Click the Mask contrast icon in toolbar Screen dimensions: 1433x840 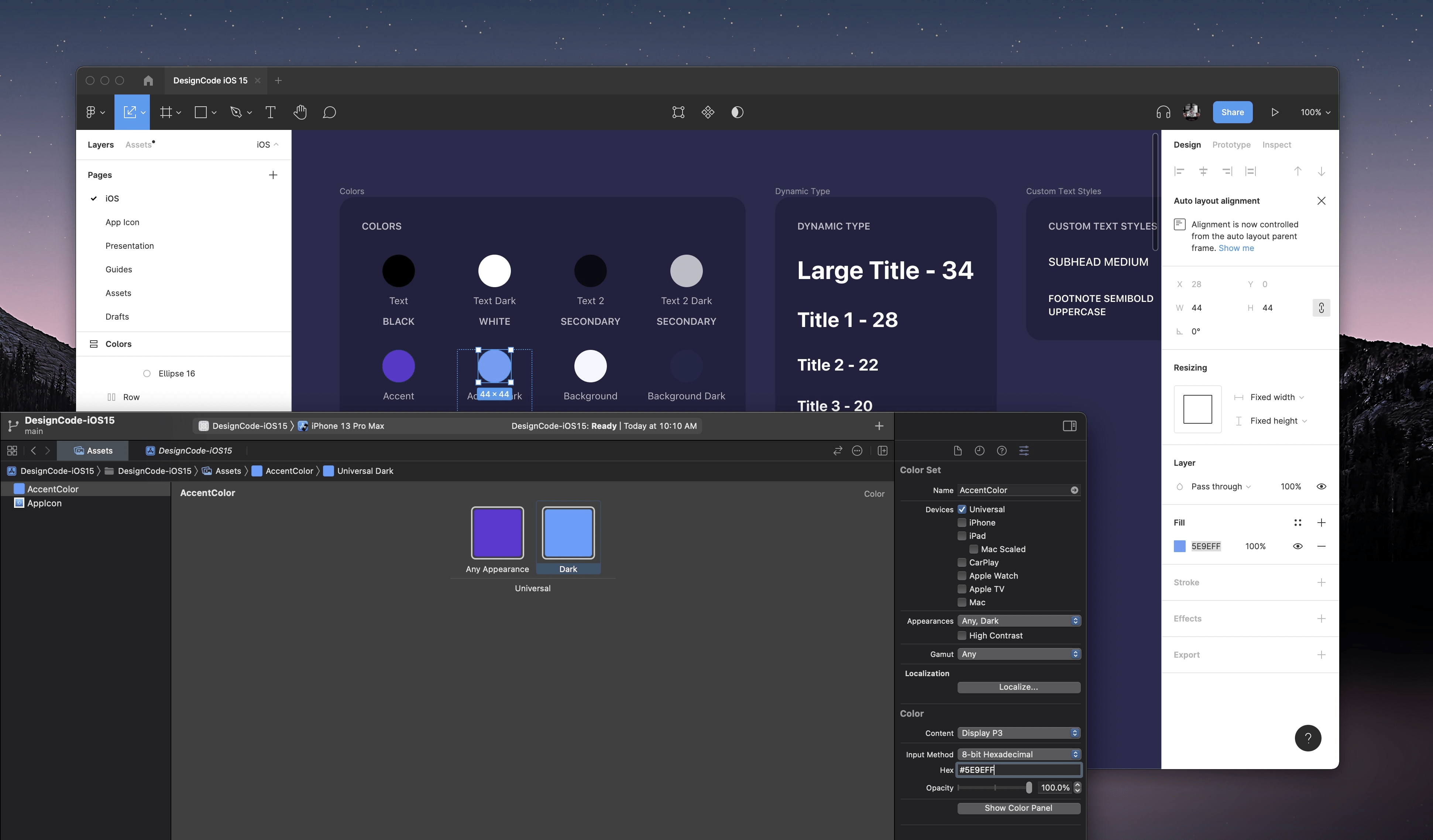[737, 112]
